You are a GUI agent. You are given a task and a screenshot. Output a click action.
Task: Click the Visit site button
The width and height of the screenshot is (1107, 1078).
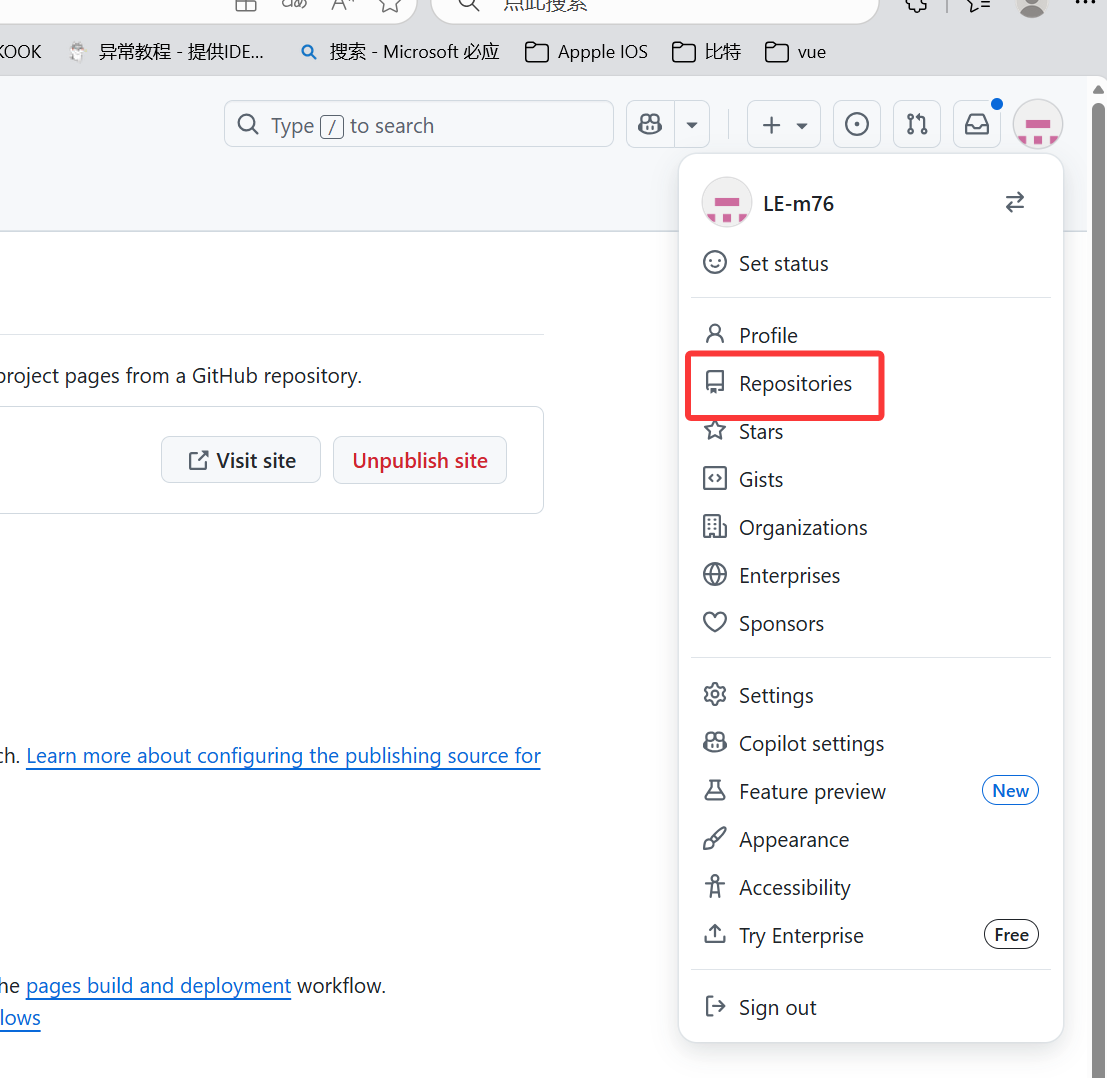click(241, 460)
